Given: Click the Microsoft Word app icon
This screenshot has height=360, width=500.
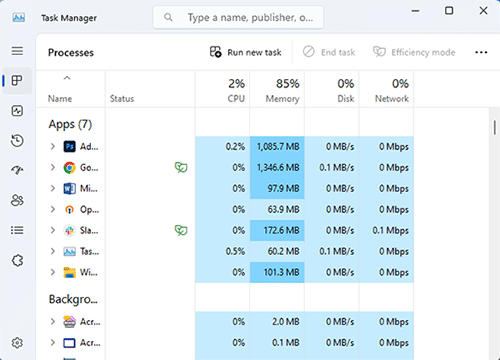Looking at the screenshot, I should (x=69, y=188).
